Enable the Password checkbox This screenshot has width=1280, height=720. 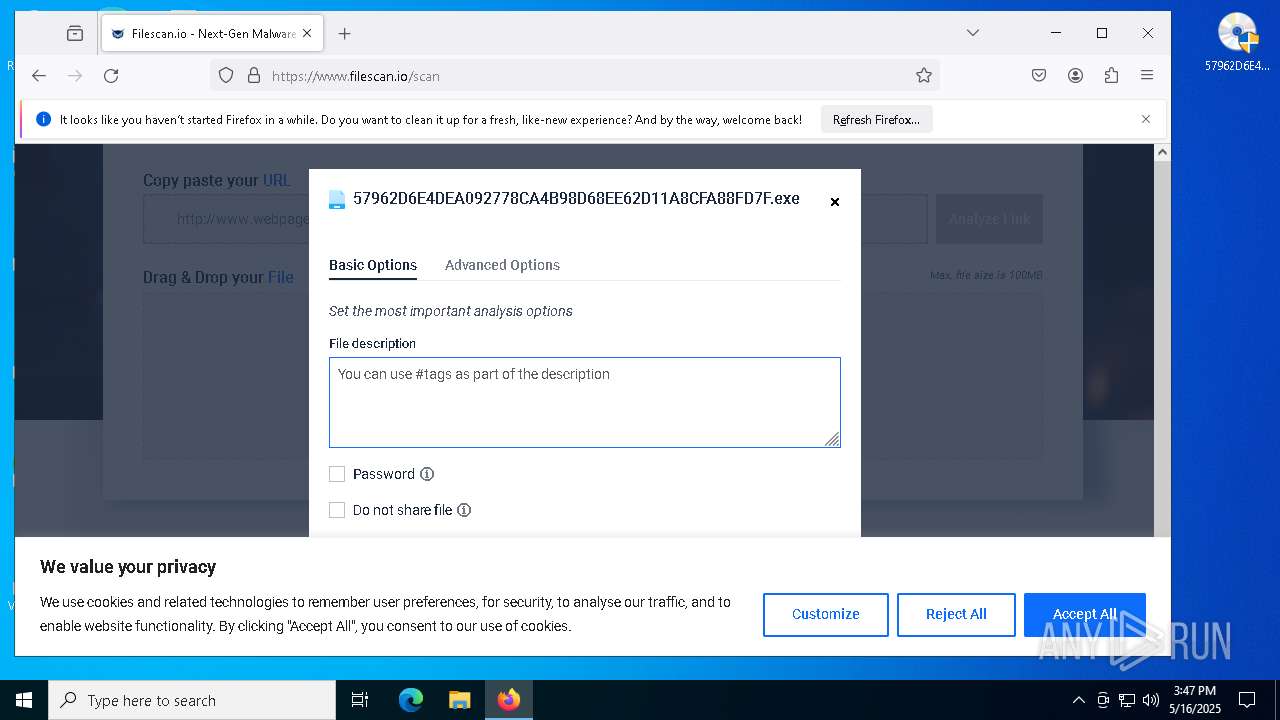pos(337,474)
